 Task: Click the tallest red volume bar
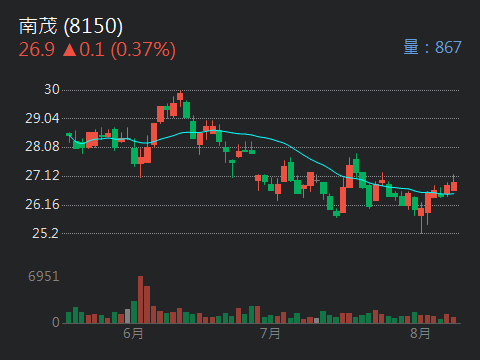pos(141,300)
